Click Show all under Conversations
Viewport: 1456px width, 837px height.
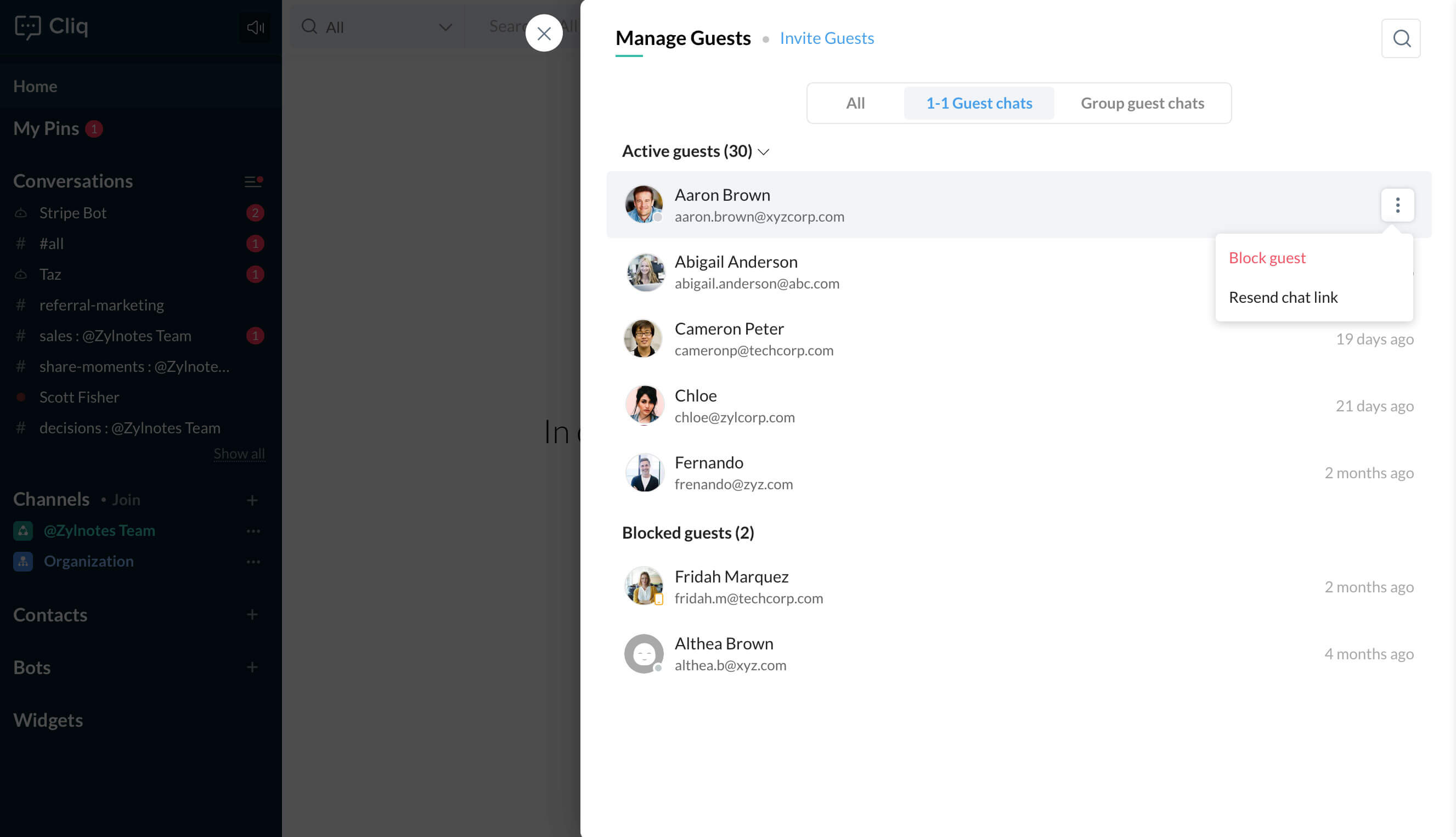point(239,454)
